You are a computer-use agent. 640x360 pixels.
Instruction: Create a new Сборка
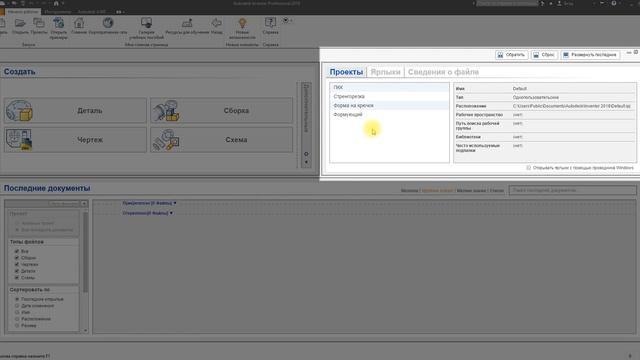pyautogui.click(x=222, y=111)
